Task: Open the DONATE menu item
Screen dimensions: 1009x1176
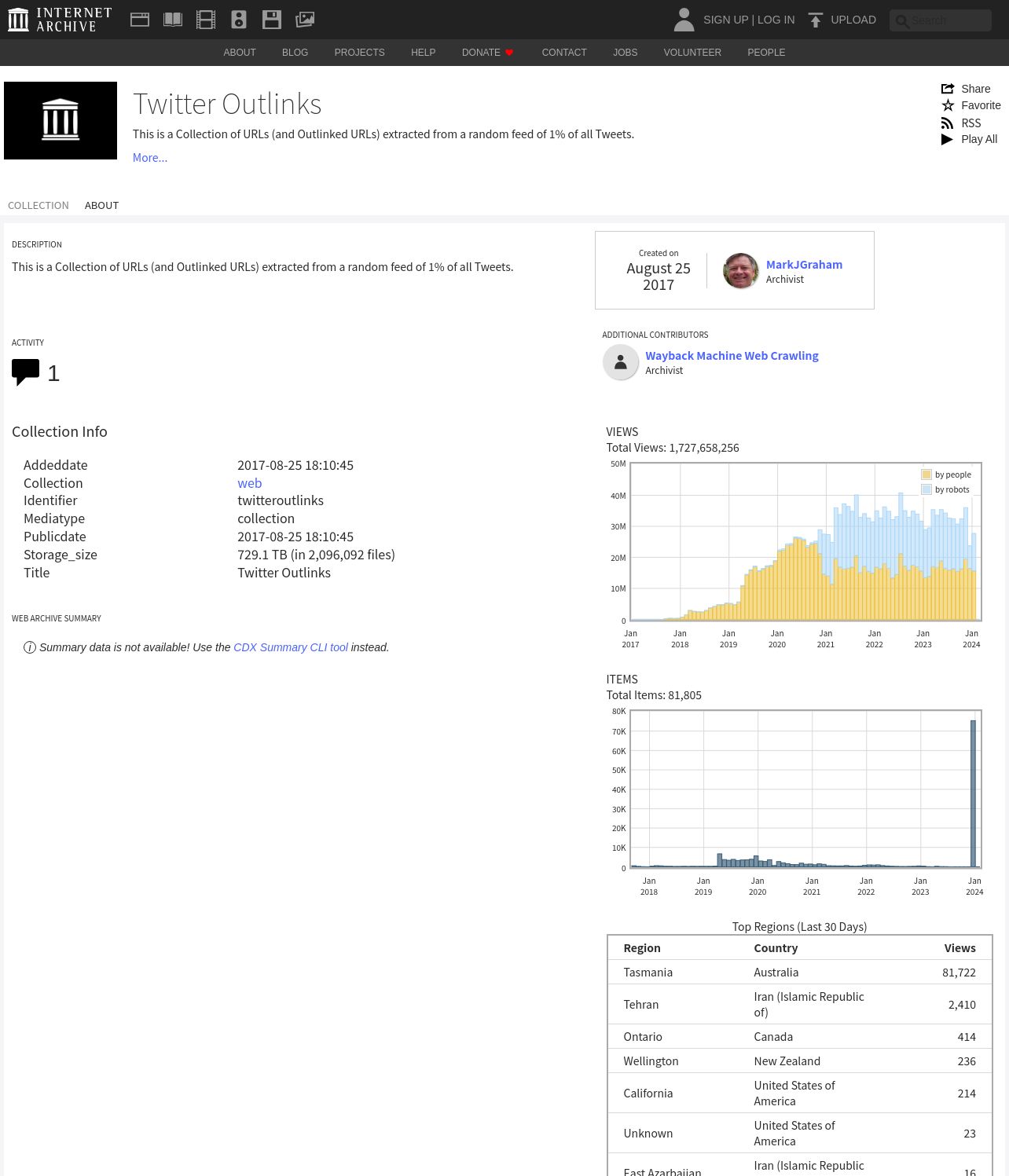Action: 481,53
